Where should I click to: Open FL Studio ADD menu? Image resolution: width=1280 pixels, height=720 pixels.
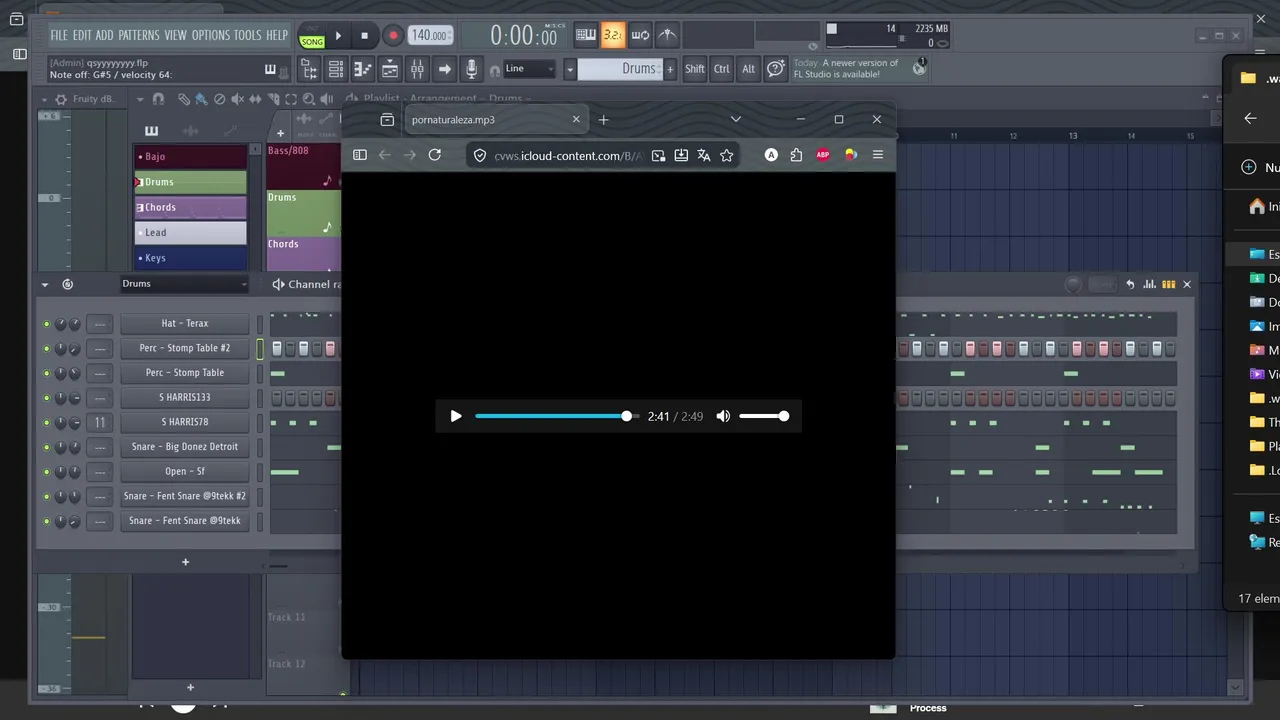[104, 35]
